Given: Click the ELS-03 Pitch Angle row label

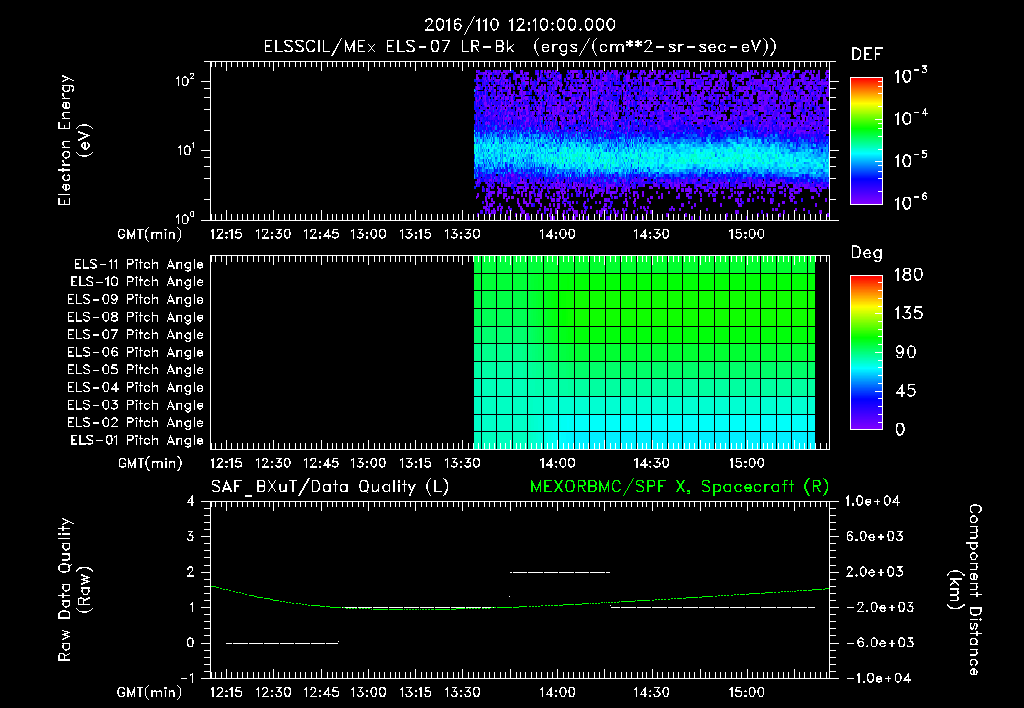Looking at the screenshot, I should [136, 406].
